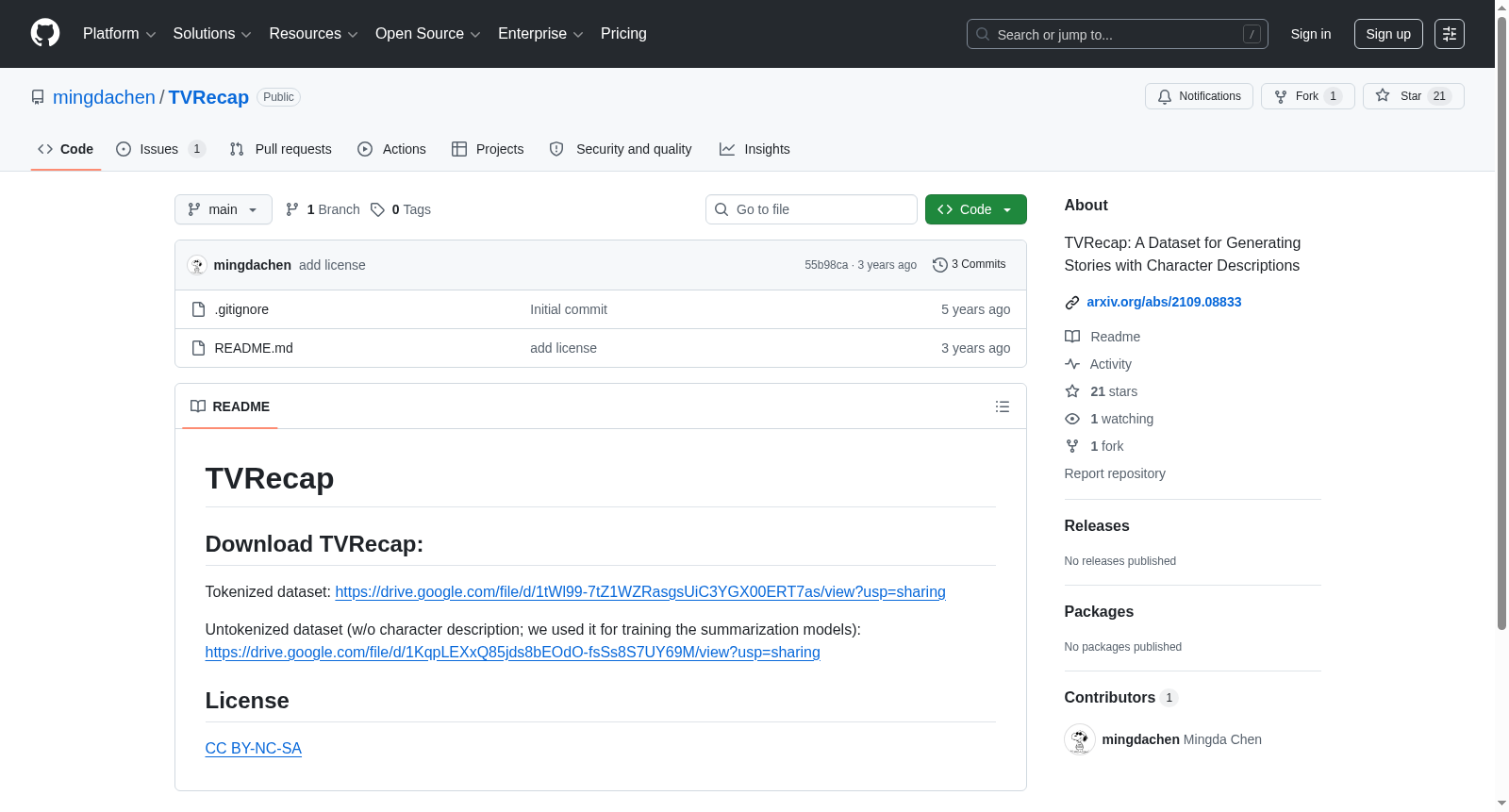The width and height of the screenshot is (1509, 812).
Task: Focus the Search or jump to field
Action: (x=1118, y=34)
